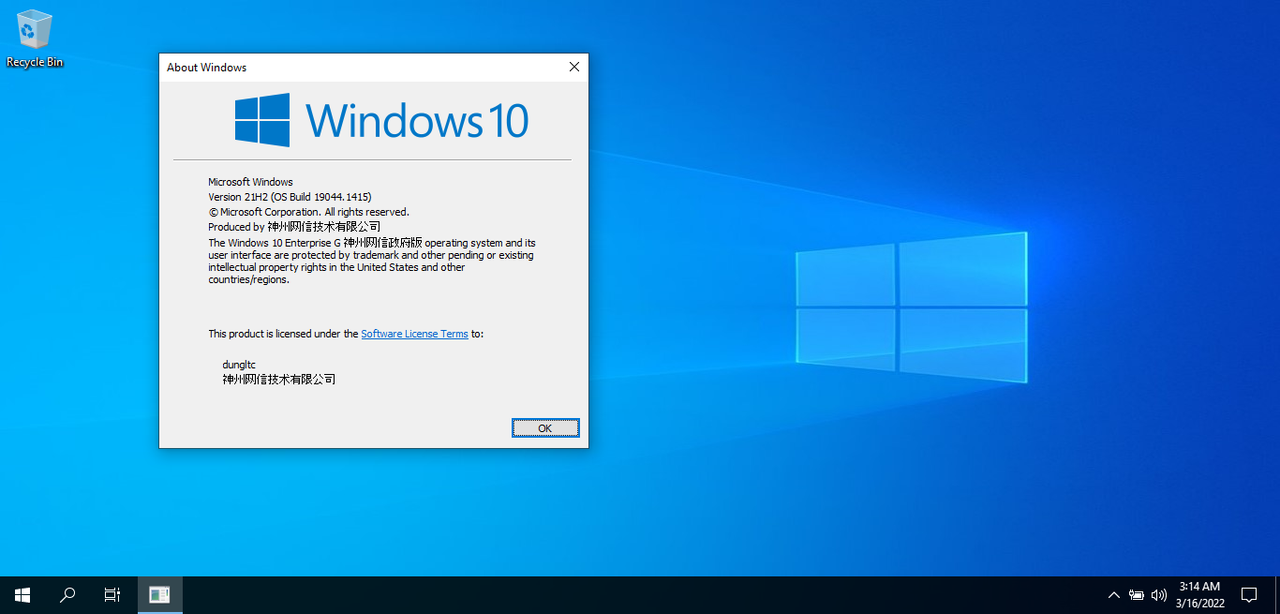Click the Windows 10 logo in dialog
This screenshot has height=614, width=1280.
[382, 120]
